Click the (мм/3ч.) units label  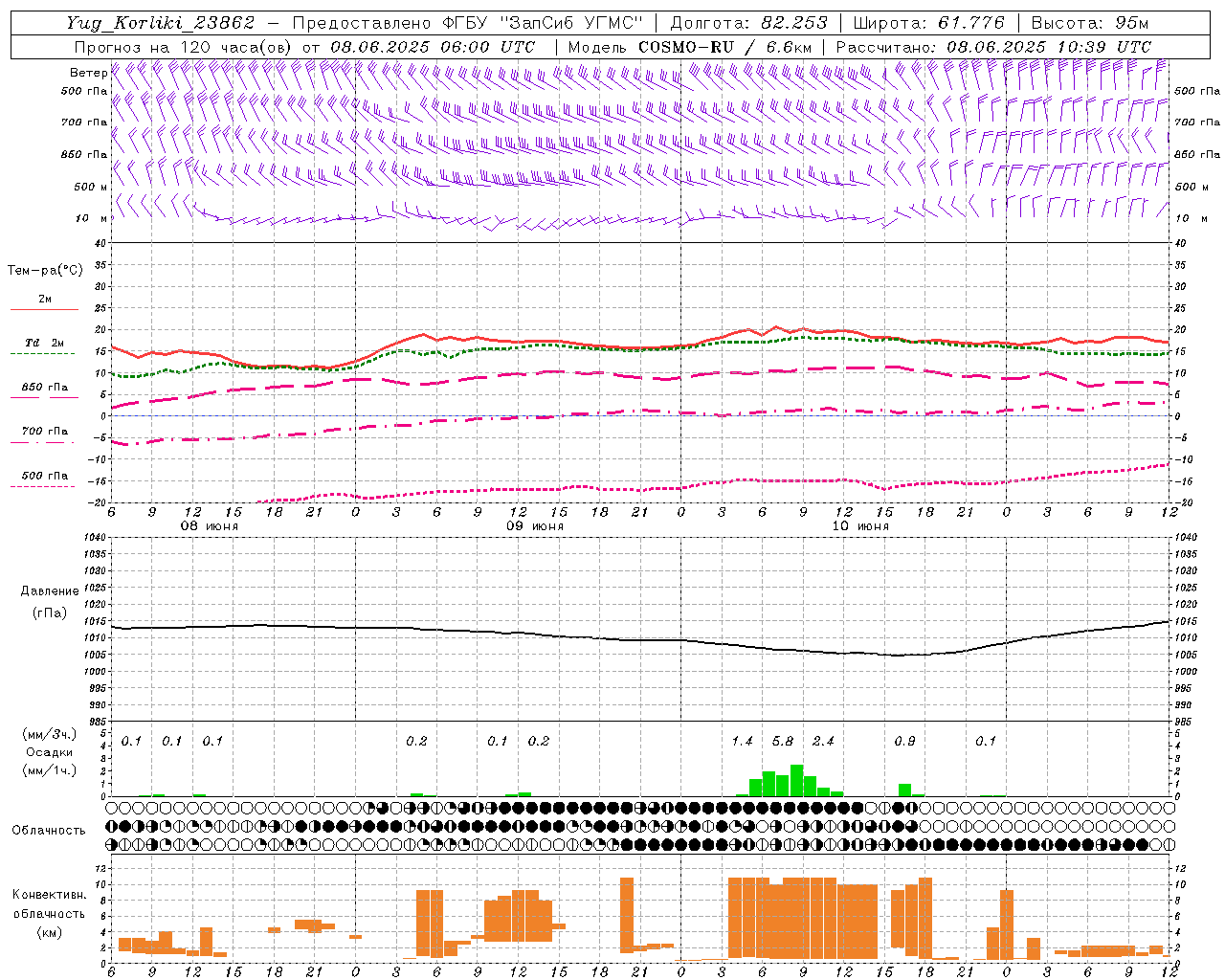[x=50, y=734]
